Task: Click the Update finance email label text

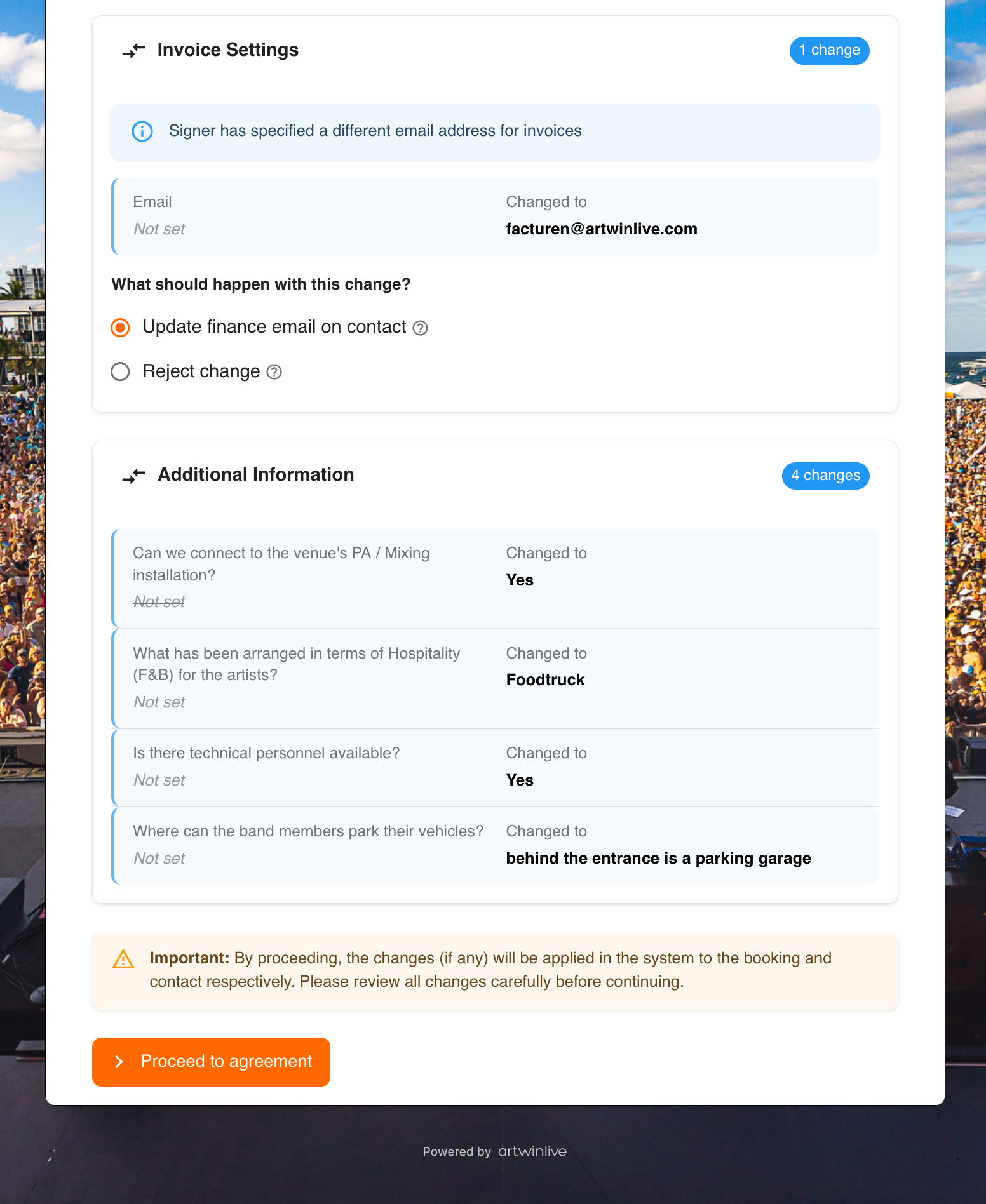Action: pyautogui.click(x=274, y=327)
